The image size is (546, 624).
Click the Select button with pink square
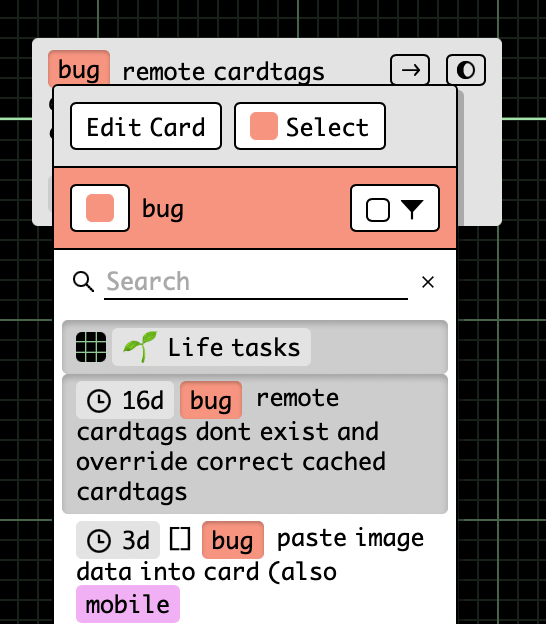310,126
